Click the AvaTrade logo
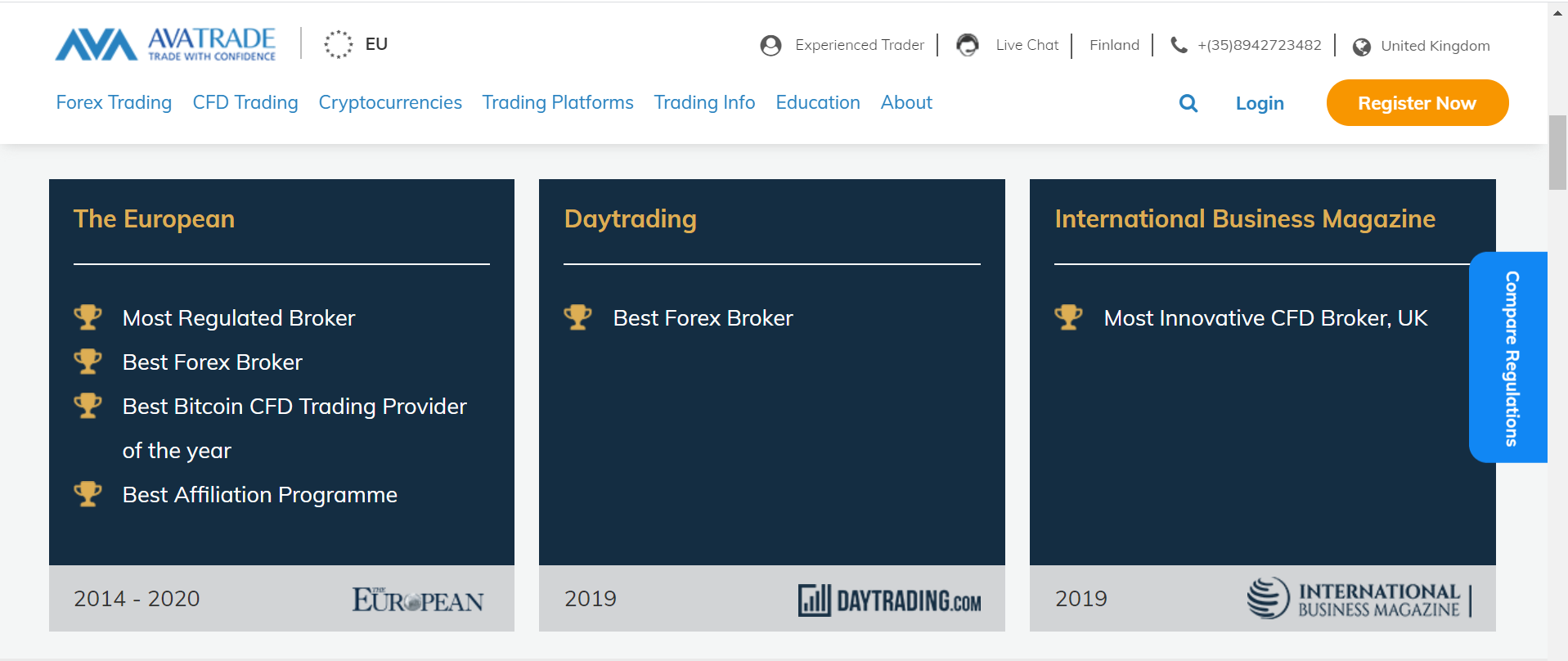 165,44
